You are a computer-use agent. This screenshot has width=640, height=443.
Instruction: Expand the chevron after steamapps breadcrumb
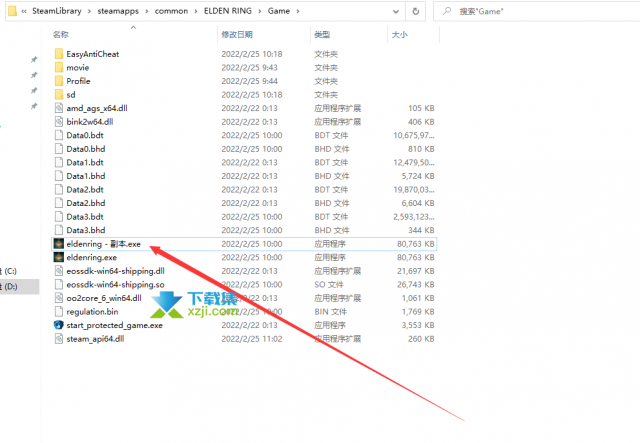pyautogui.click(x=147, y=11)
